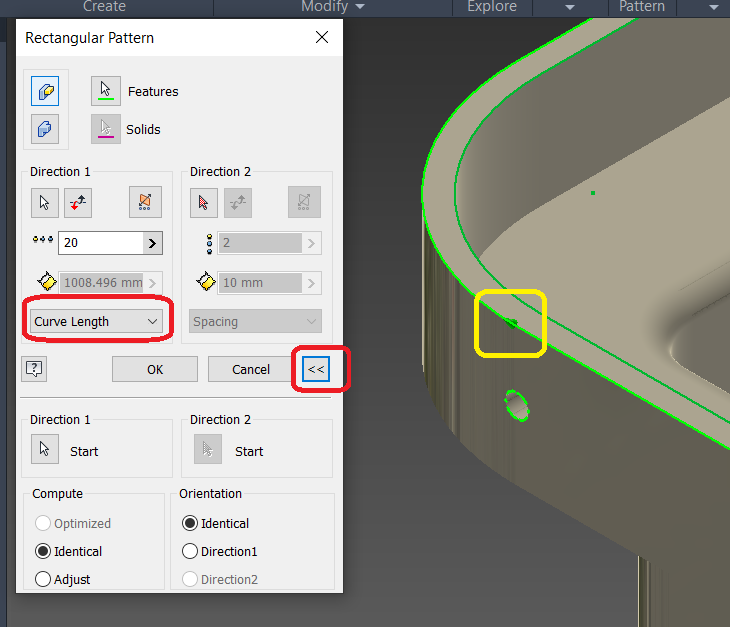Expand the 10 mm field arrow

311,283
